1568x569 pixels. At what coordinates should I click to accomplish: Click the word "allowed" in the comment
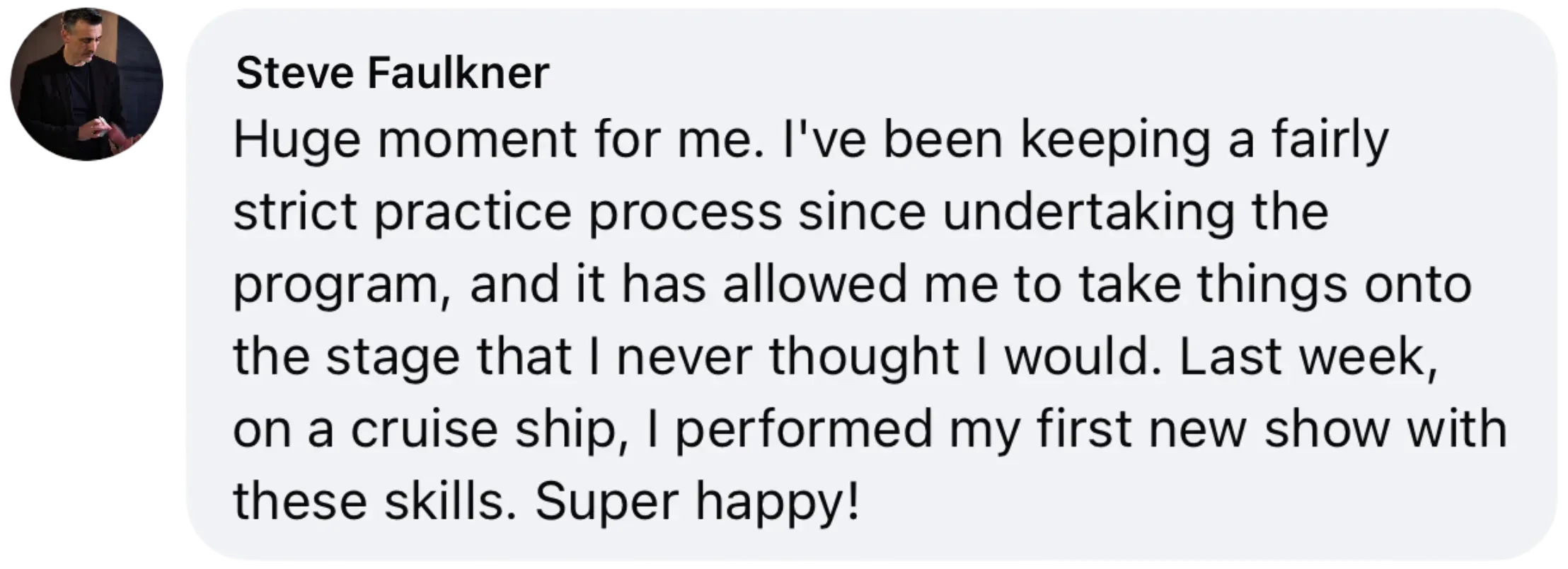814,284
